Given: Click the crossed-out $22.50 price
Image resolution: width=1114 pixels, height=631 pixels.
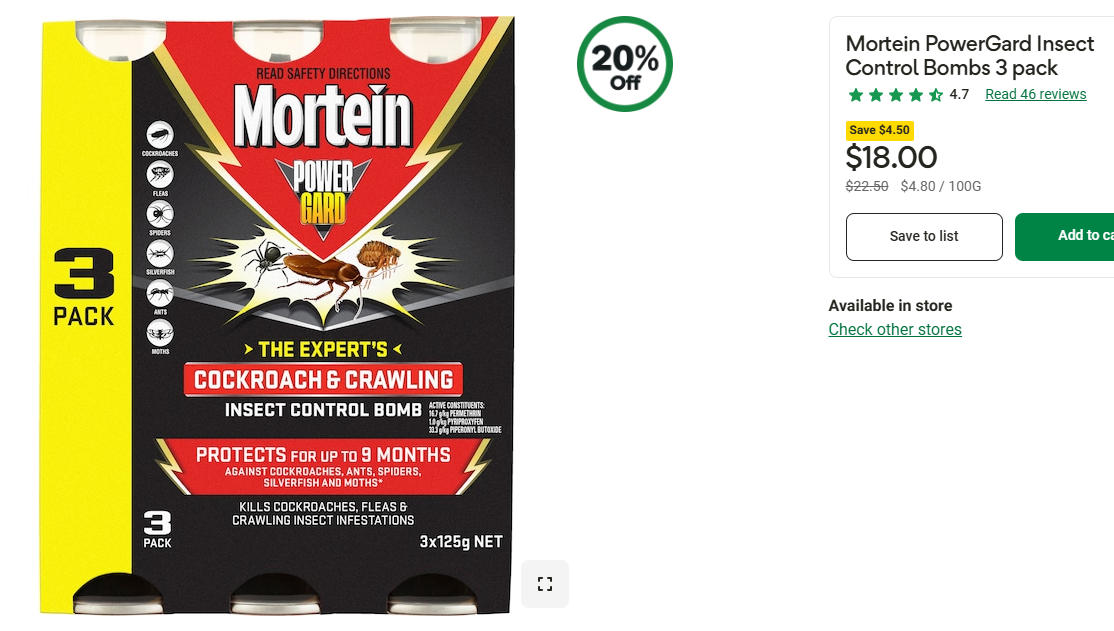Looking at the screenshot, I should 867,186.
